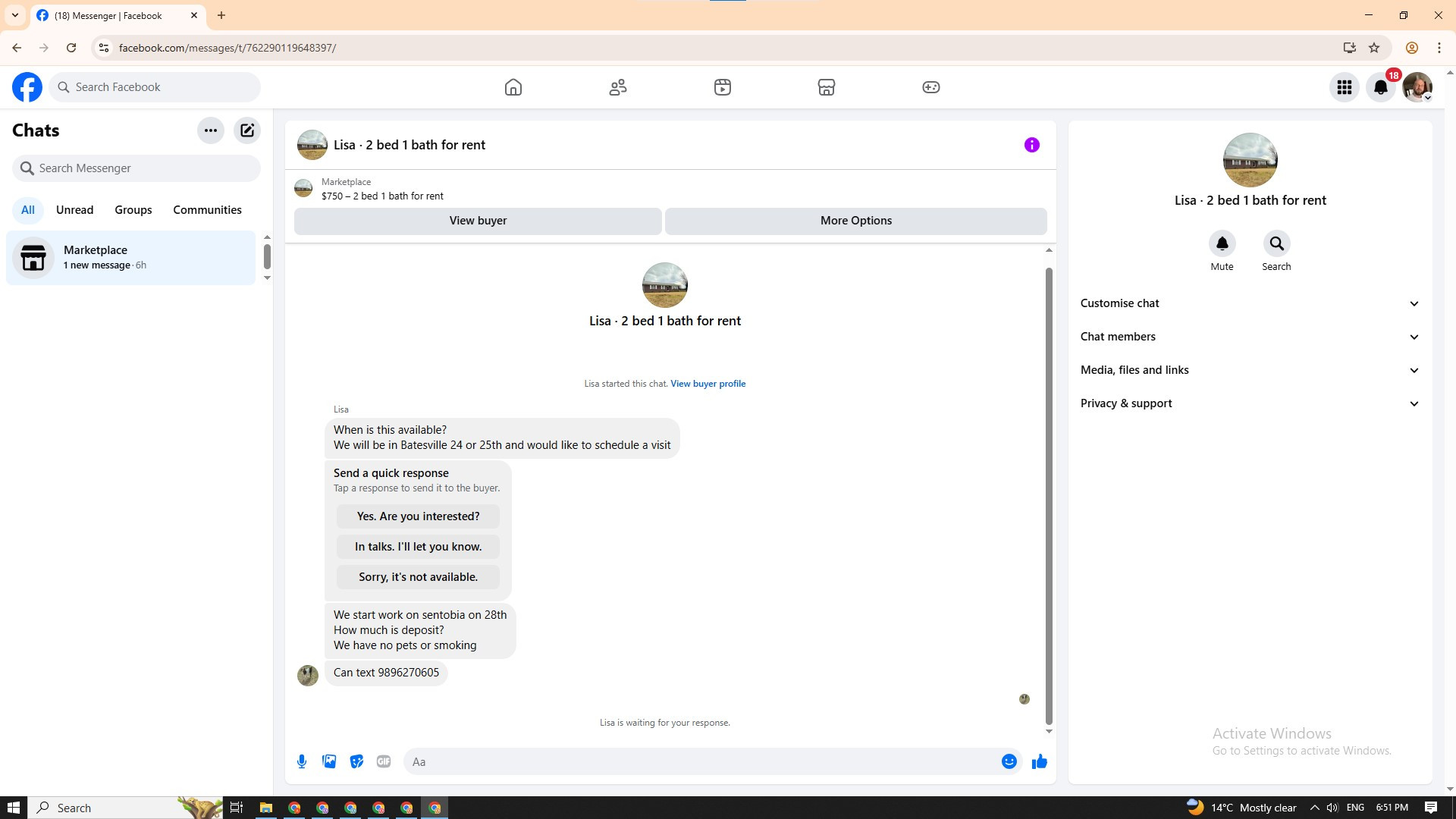Screen dimensions: 1456x819
Task: Click the View buyer button
Action: click(478, 221)
